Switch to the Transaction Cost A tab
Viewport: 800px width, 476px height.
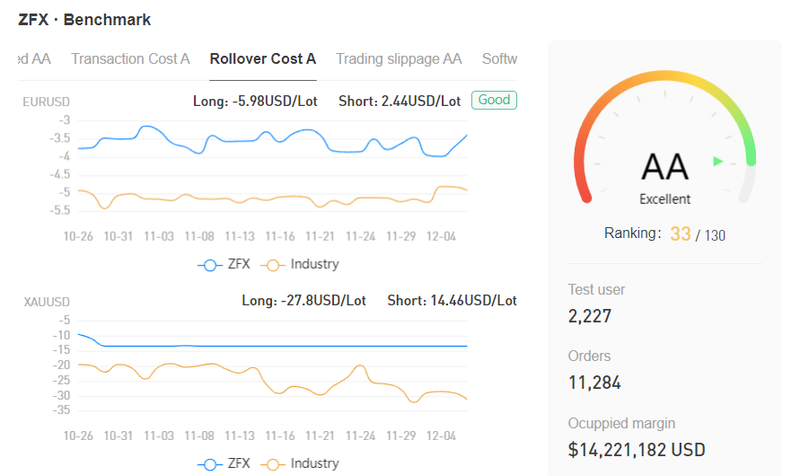(130, 59)
